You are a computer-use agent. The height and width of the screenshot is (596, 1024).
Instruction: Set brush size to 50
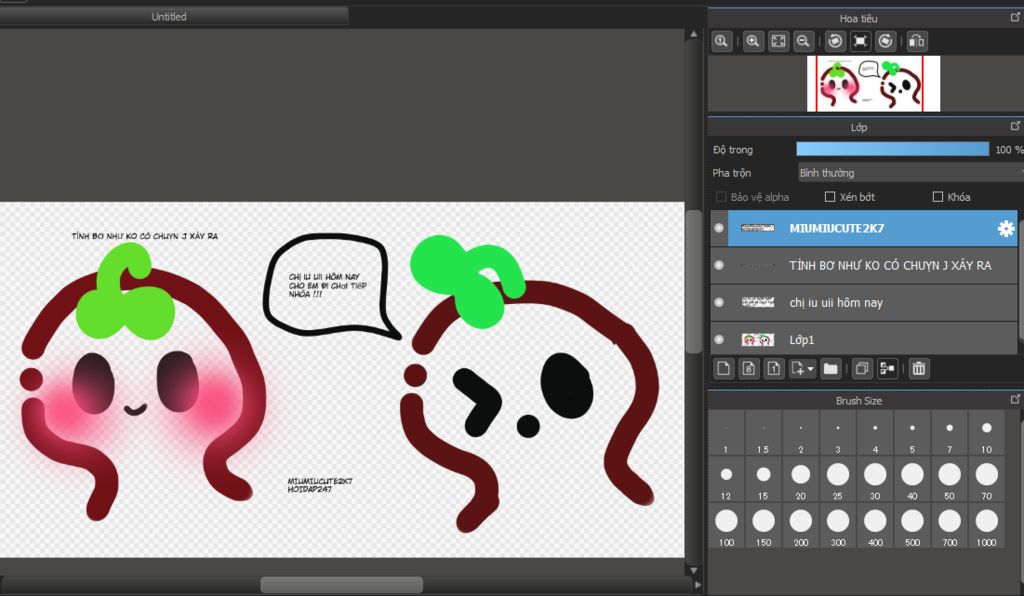click(x=950, y=479)
